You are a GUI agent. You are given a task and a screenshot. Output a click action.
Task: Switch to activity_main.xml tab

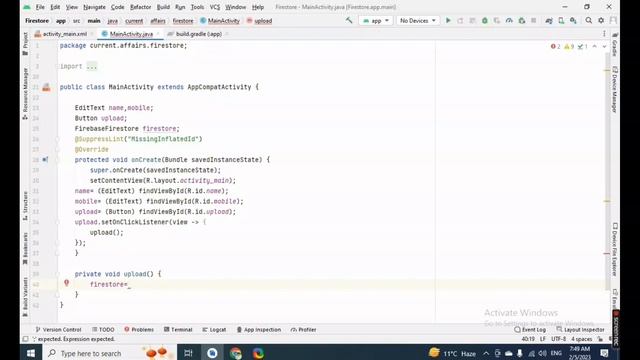tap(65, 34)
